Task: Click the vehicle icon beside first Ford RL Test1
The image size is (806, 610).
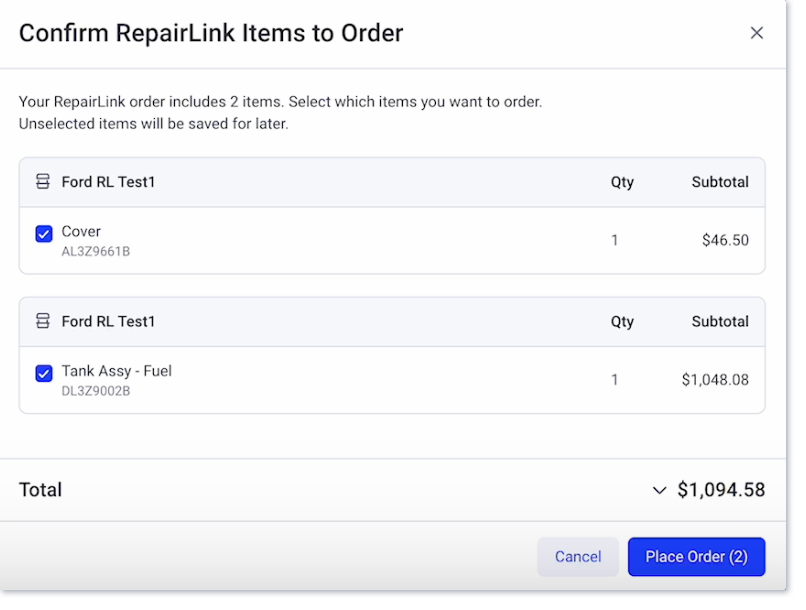Action: [x=44, y=182]
